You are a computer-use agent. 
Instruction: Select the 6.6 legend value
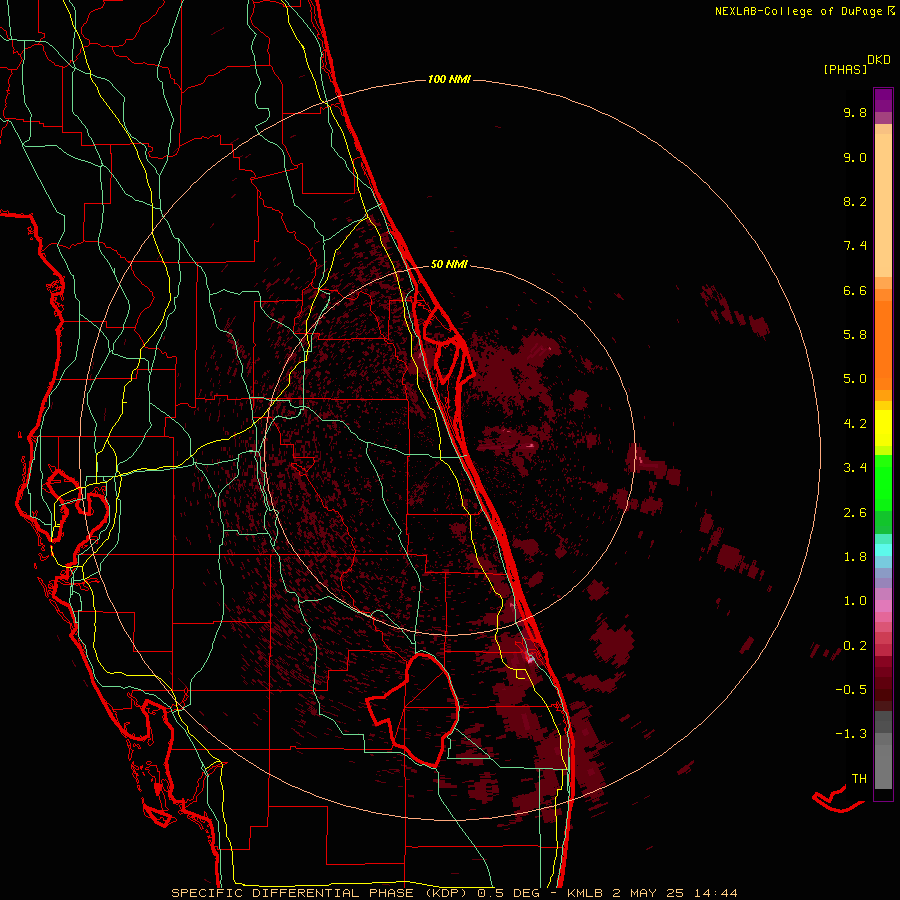[x=855, y=290]
